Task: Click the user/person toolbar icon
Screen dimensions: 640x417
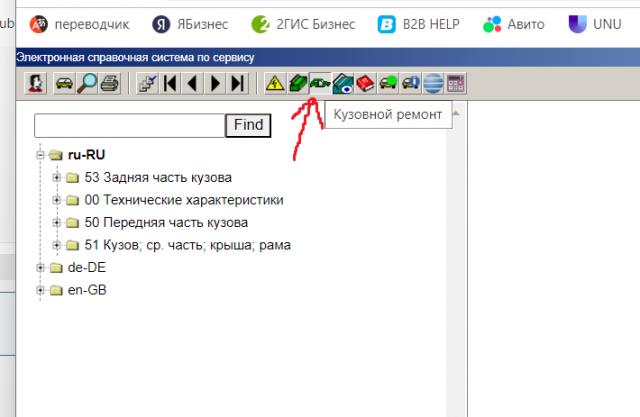Action: 36,83
